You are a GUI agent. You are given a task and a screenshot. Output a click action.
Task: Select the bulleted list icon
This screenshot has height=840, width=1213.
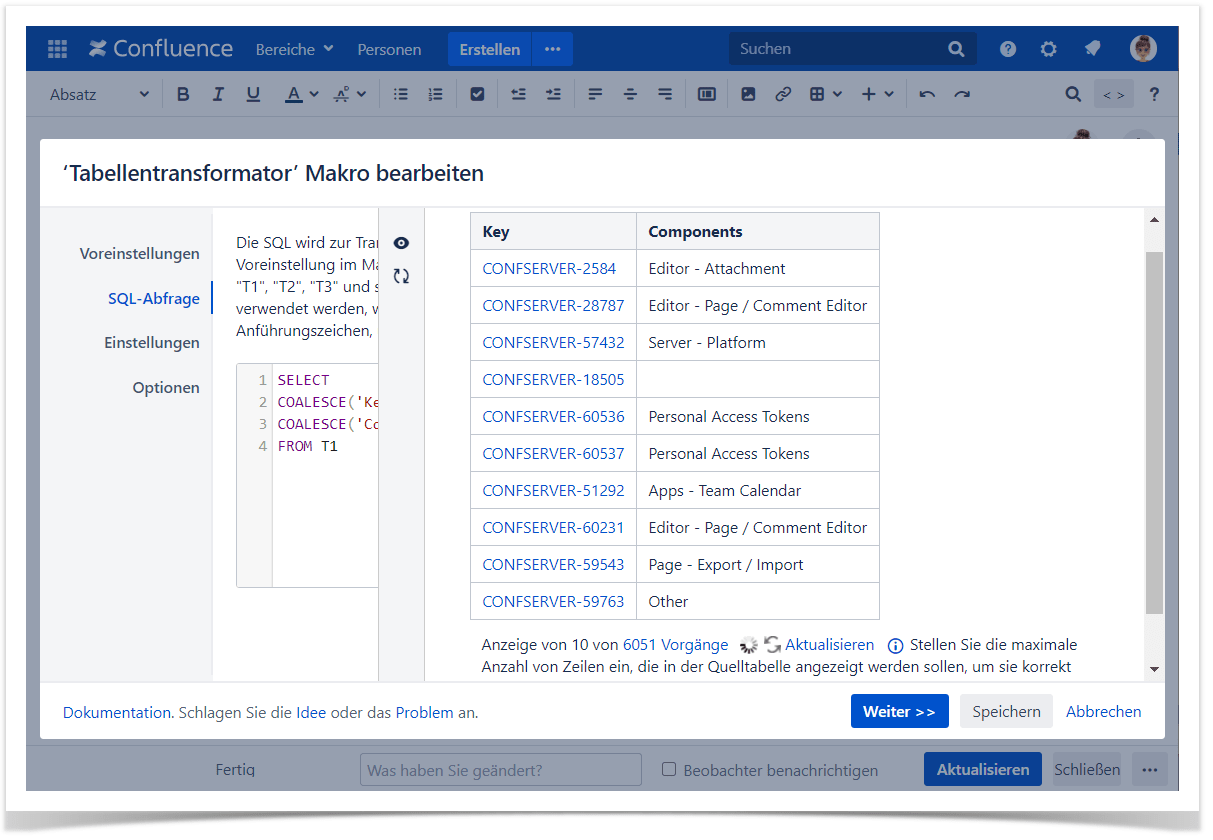click(x=400, y=93)
